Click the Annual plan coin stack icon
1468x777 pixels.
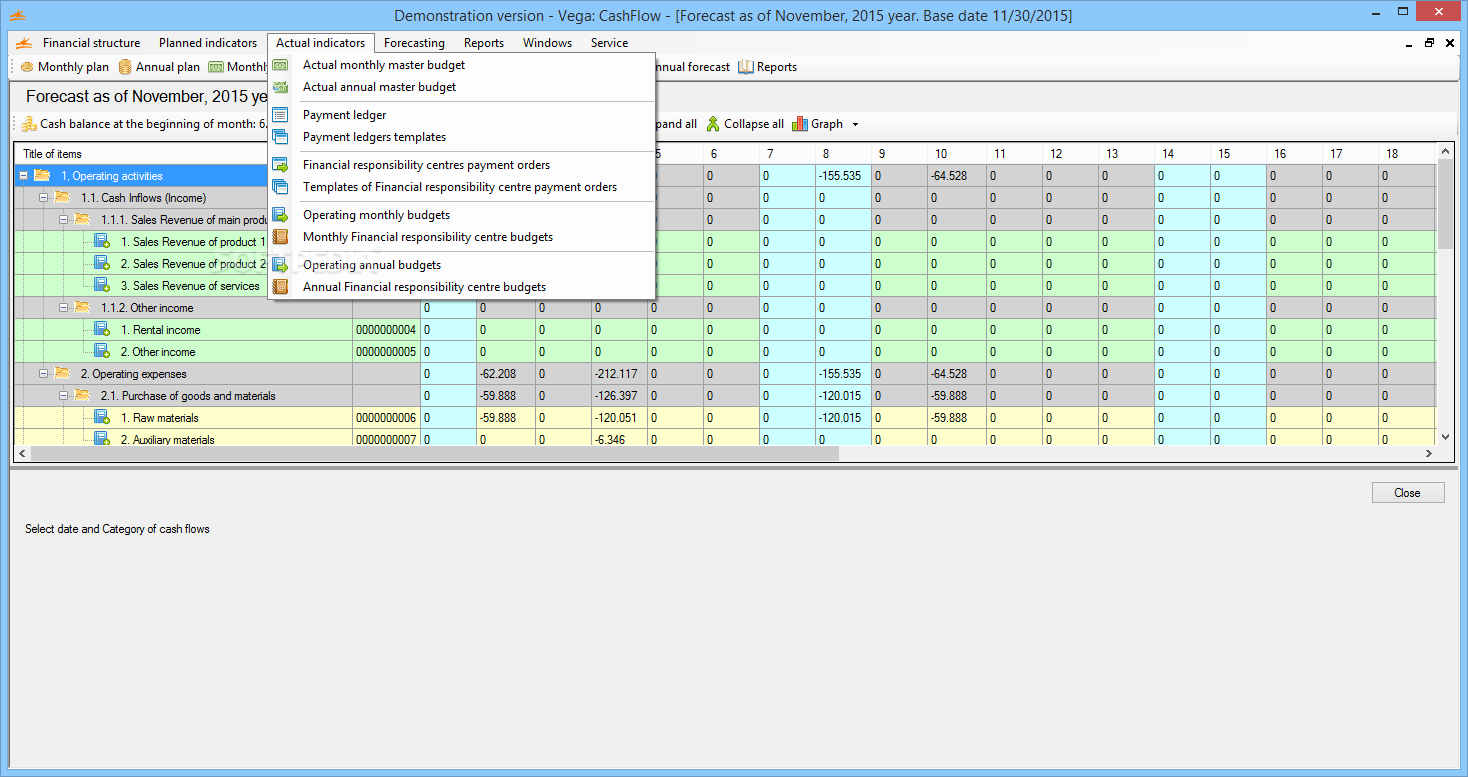tap(125, 67)
